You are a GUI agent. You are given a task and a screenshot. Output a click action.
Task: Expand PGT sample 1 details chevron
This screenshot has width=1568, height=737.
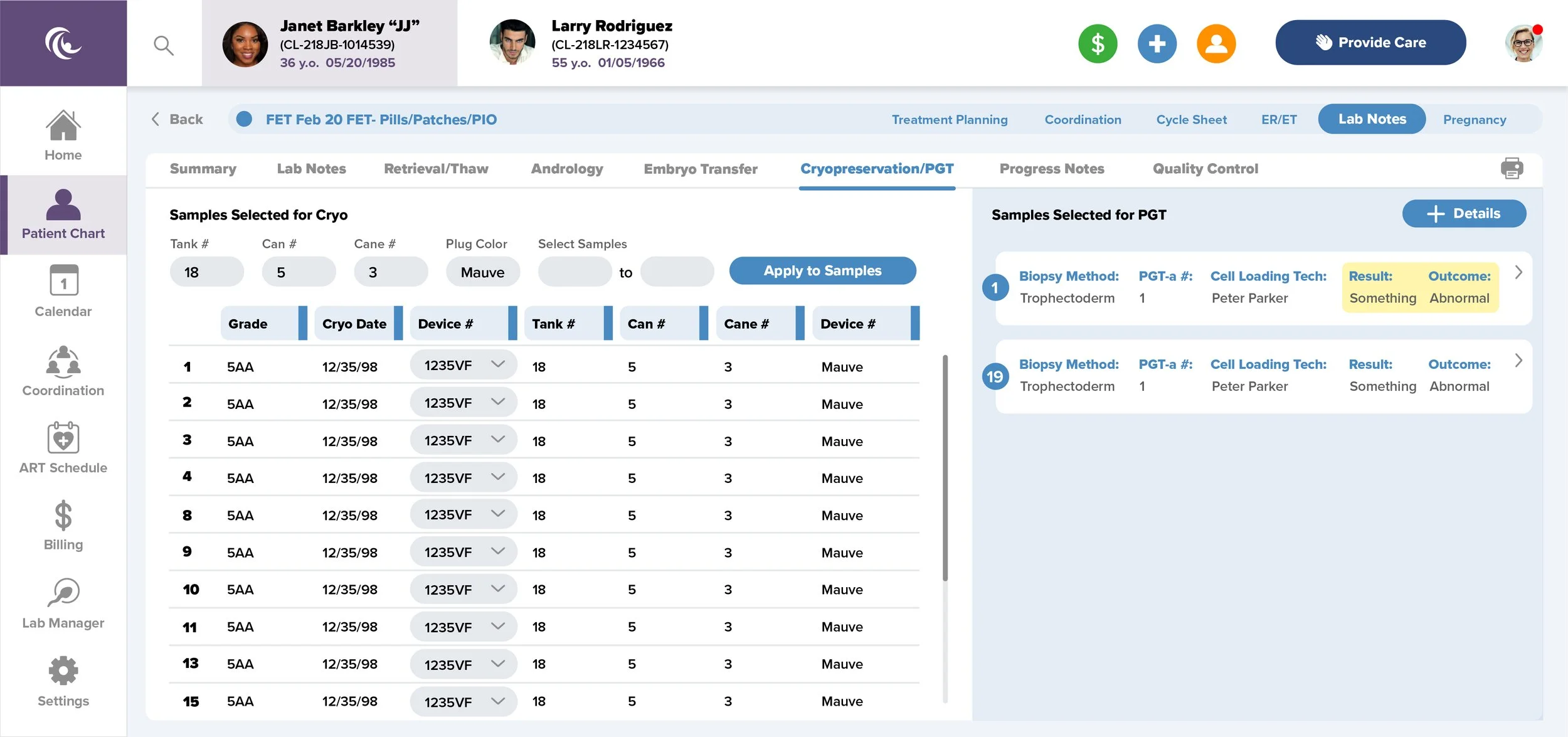(1518, 272)
